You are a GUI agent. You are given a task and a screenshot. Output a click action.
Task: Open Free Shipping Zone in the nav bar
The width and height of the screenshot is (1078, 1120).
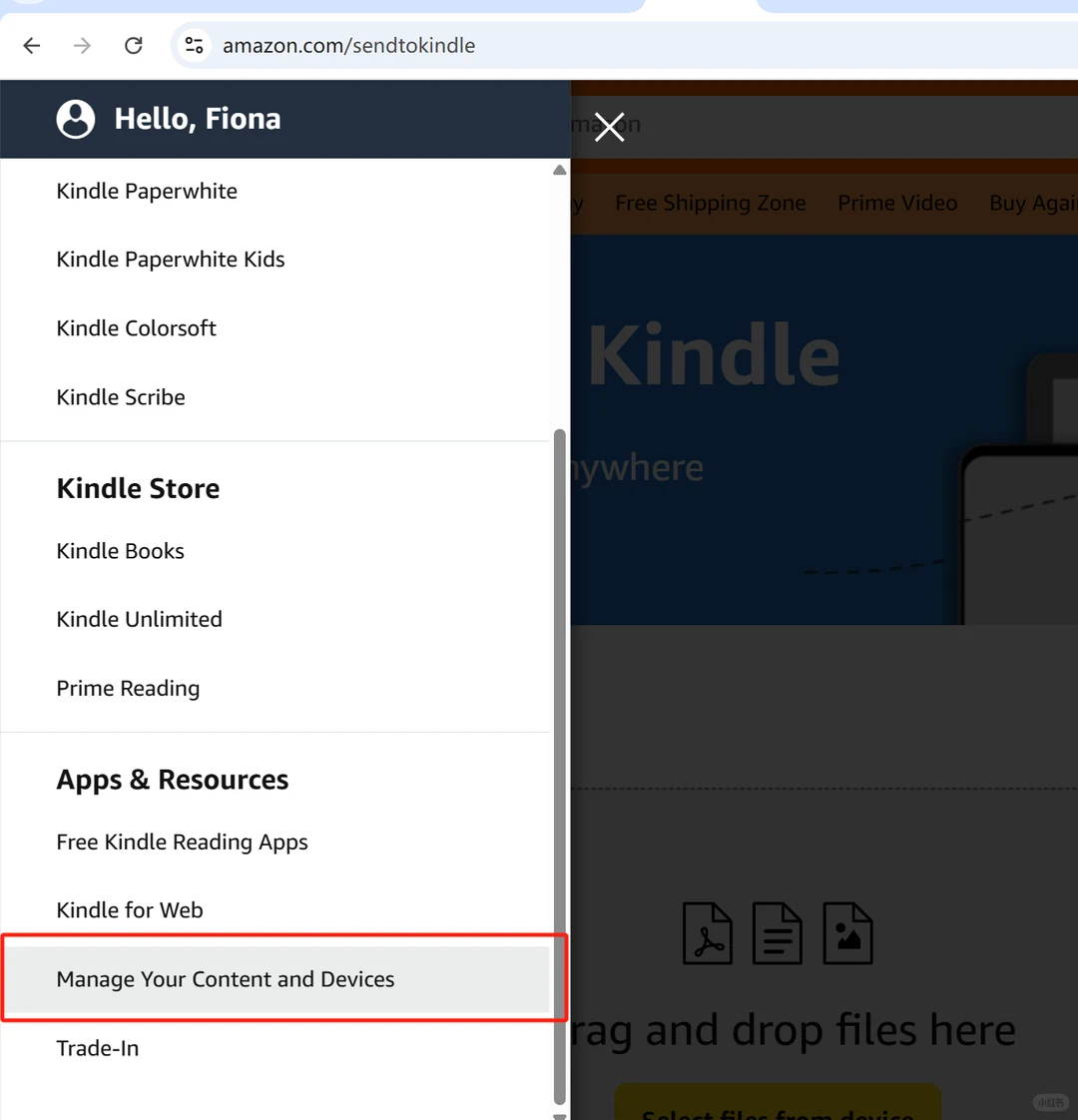pyautogui.click(x=710, y=203)
